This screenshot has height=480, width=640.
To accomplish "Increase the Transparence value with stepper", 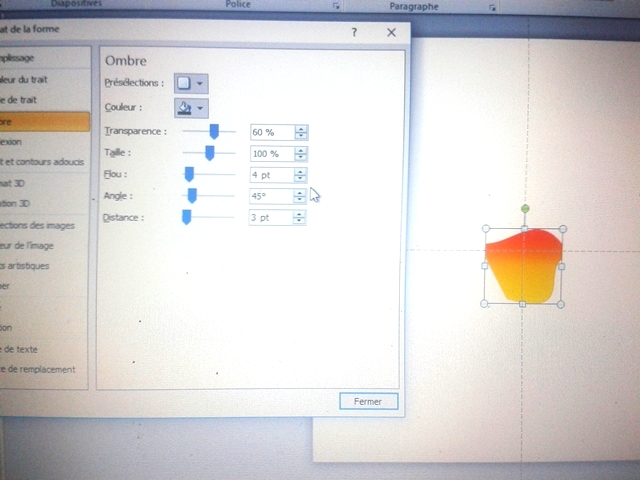I will pos(301,128).
